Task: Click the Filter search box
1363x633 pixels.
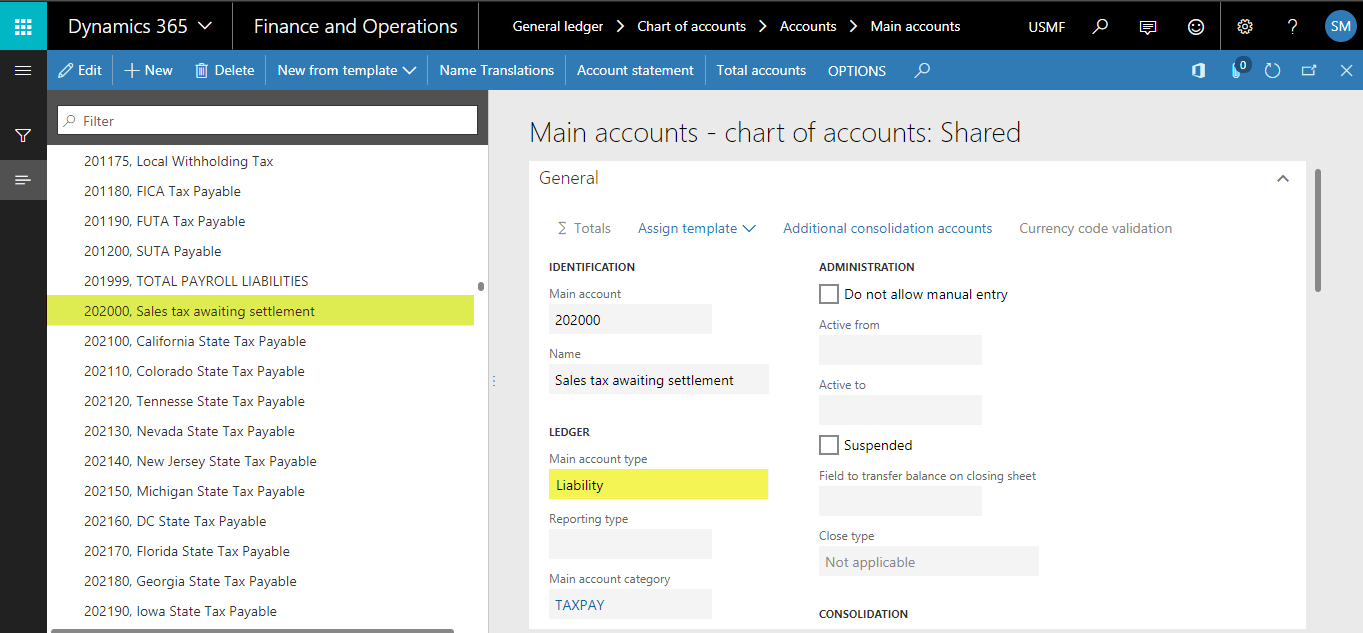Action: tap(268, 120)
